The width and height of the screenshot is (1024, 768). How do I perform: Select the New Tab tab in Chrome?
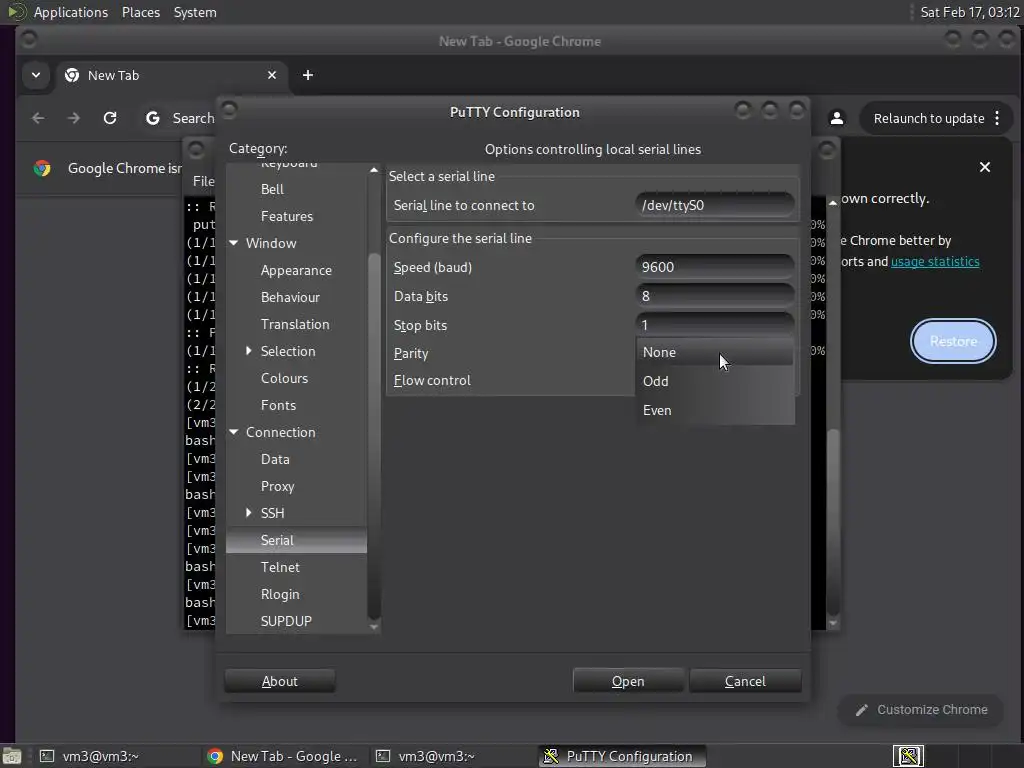point(170,75)
